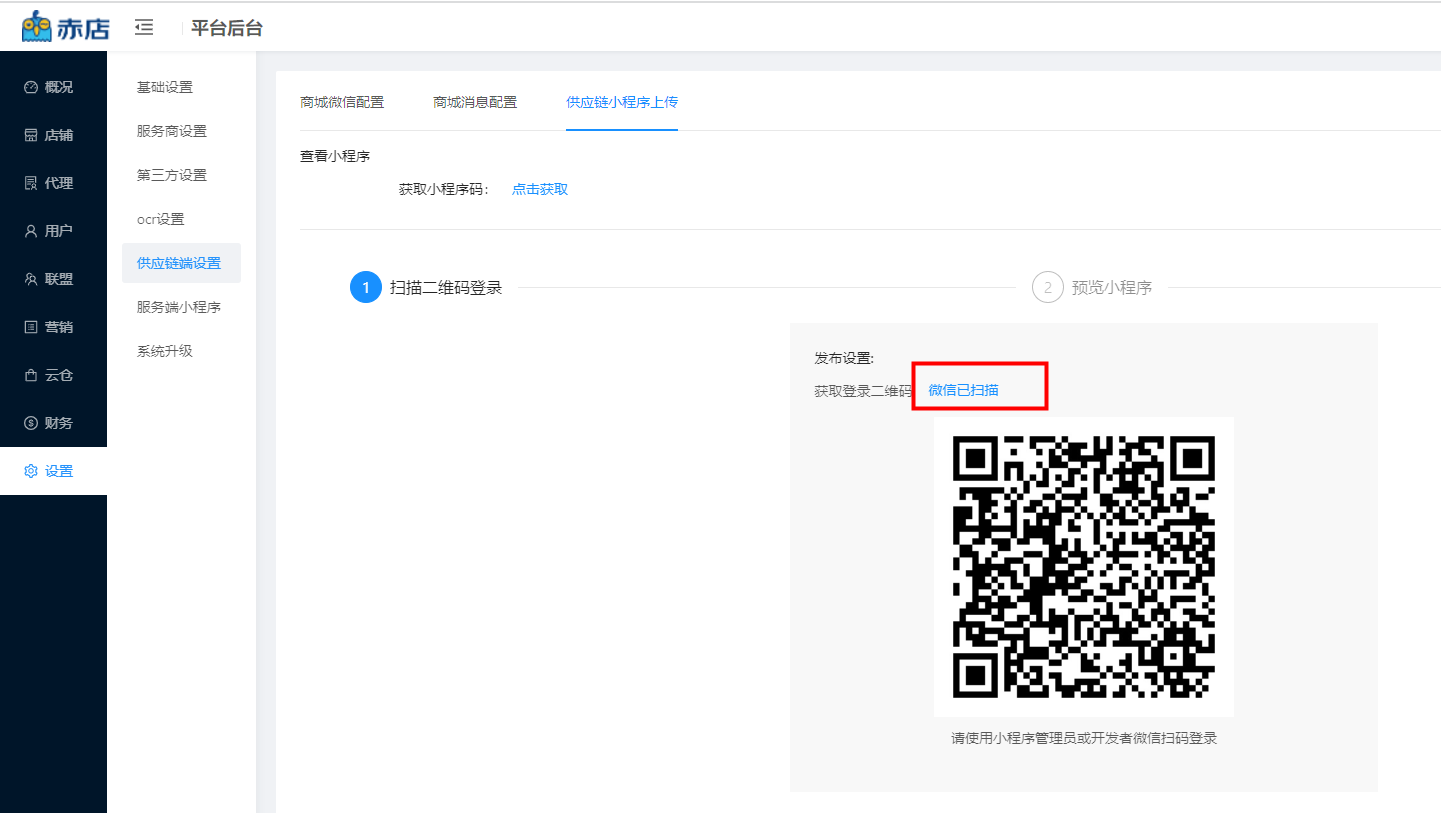
Task: Click the login QR code image
Action: pos(1084,566)
